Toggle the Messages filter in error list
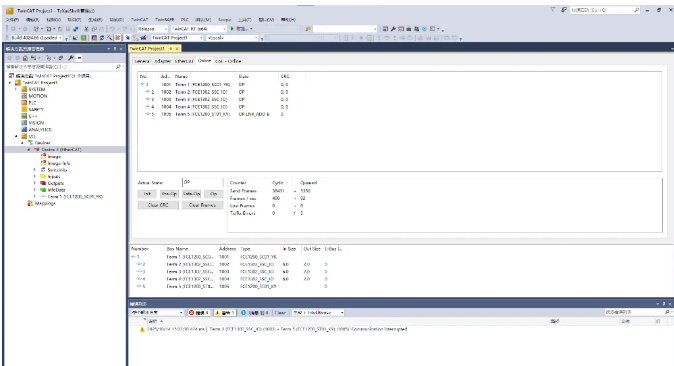Image resolution: width=674 pixels, height=366 pixels. pos(255,313)
